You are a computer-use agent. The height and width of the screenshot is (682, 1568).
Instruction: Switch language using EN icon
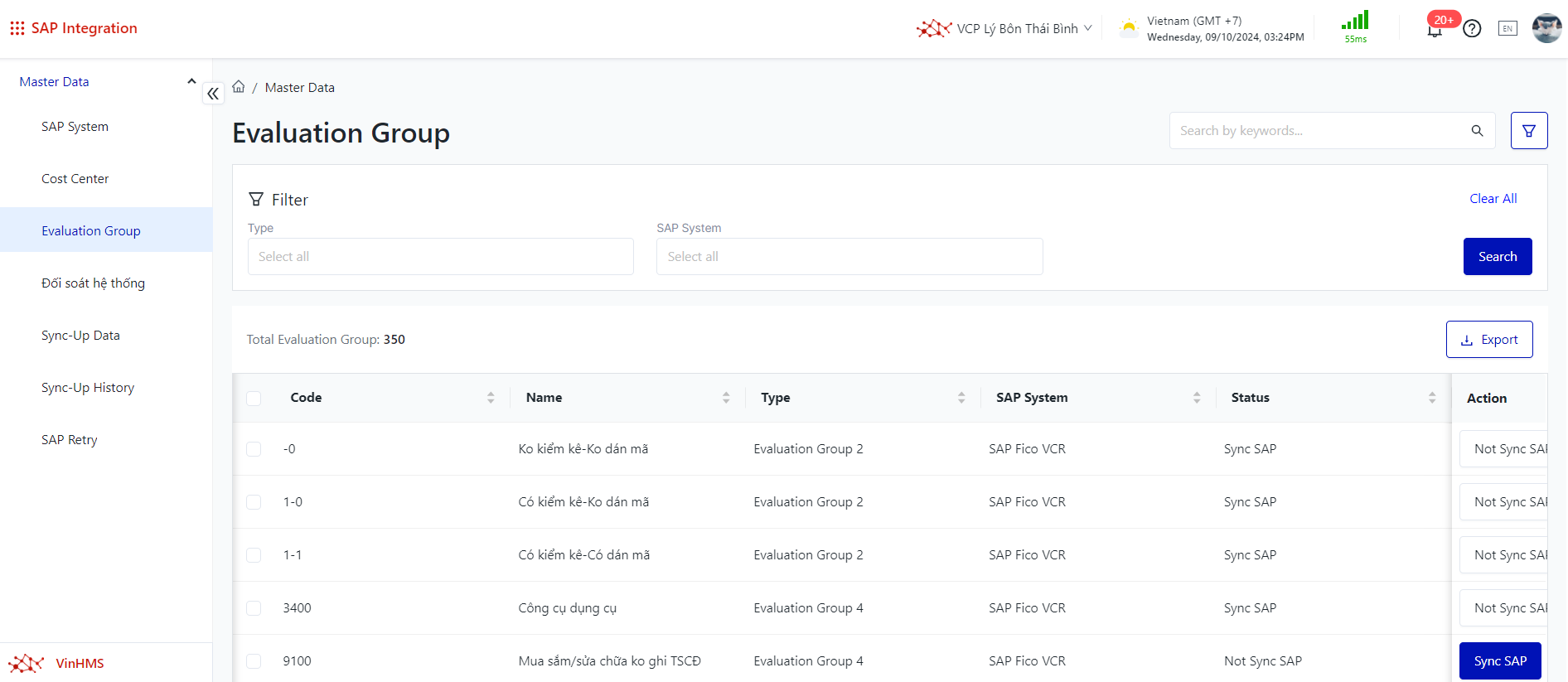[x=1508, y=29]
